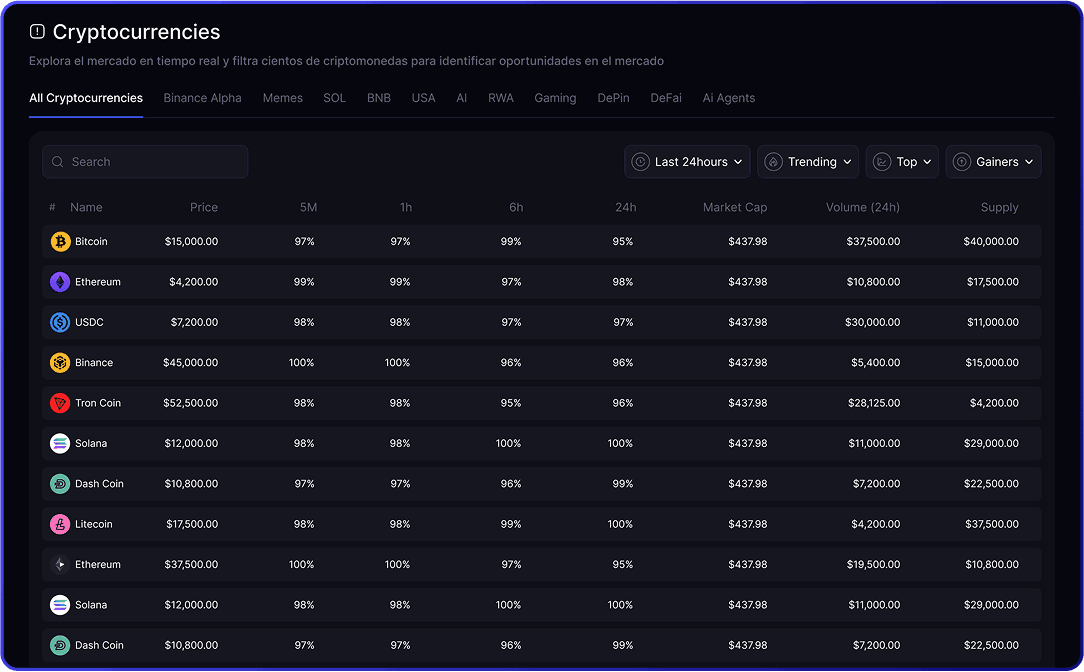Image resolution: width=1084 pixels, height=672 pixels.
Task: Click Tron Coin's price $52,500.00
Action: tap(191, 403)
